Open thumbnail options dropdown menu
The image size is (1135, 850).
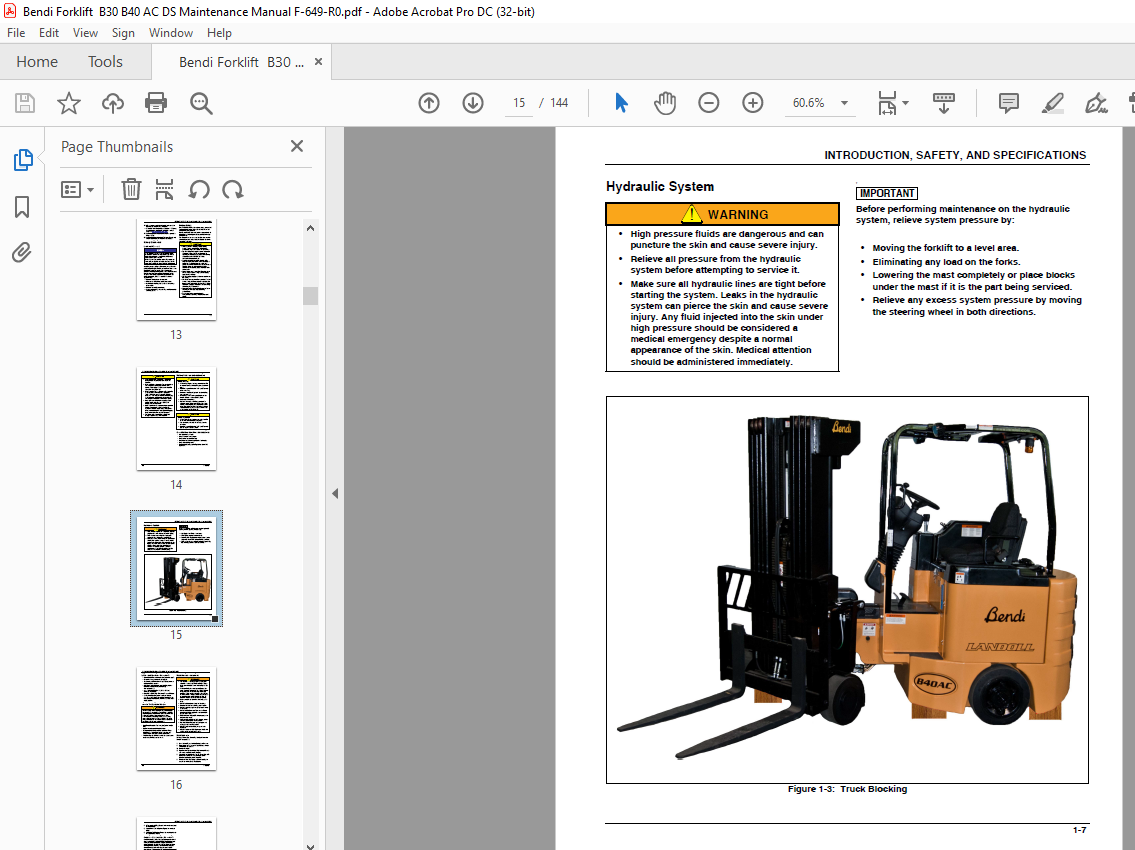pyautogui.click(x=77, y=190)
